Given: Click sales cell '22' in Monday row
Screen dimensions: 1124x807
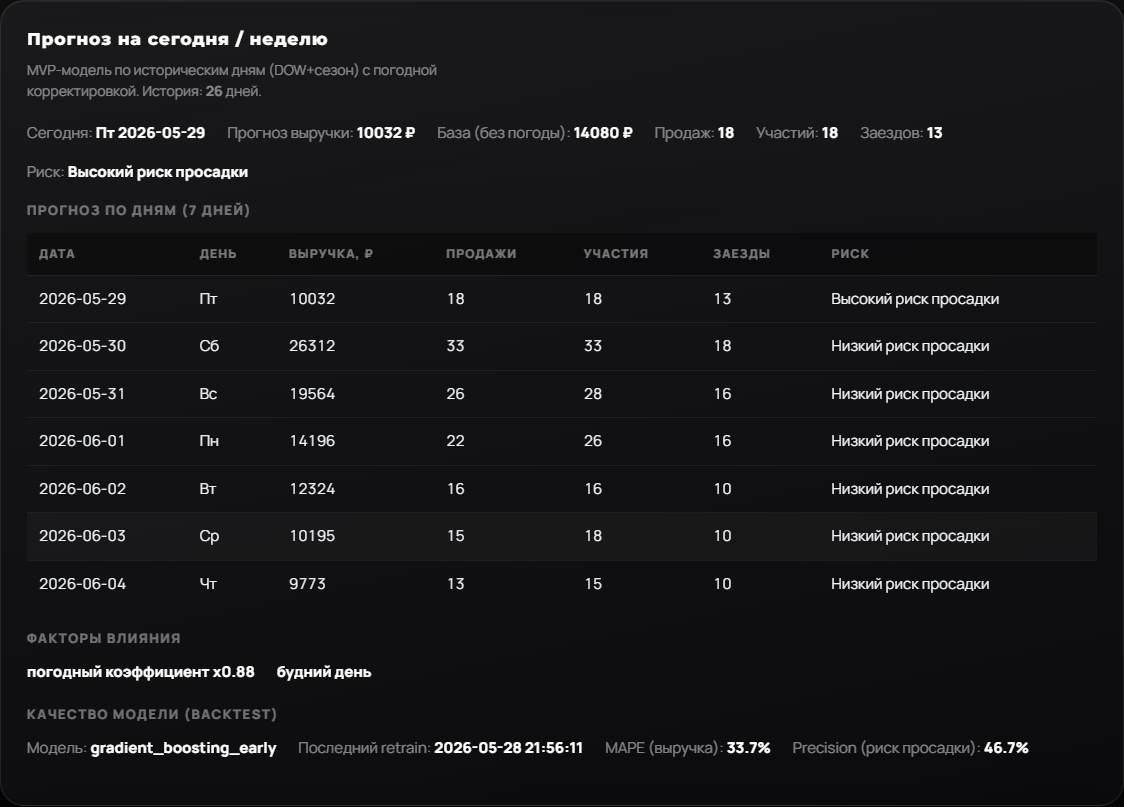Looking at the screenshot, I should click(455, 441).
